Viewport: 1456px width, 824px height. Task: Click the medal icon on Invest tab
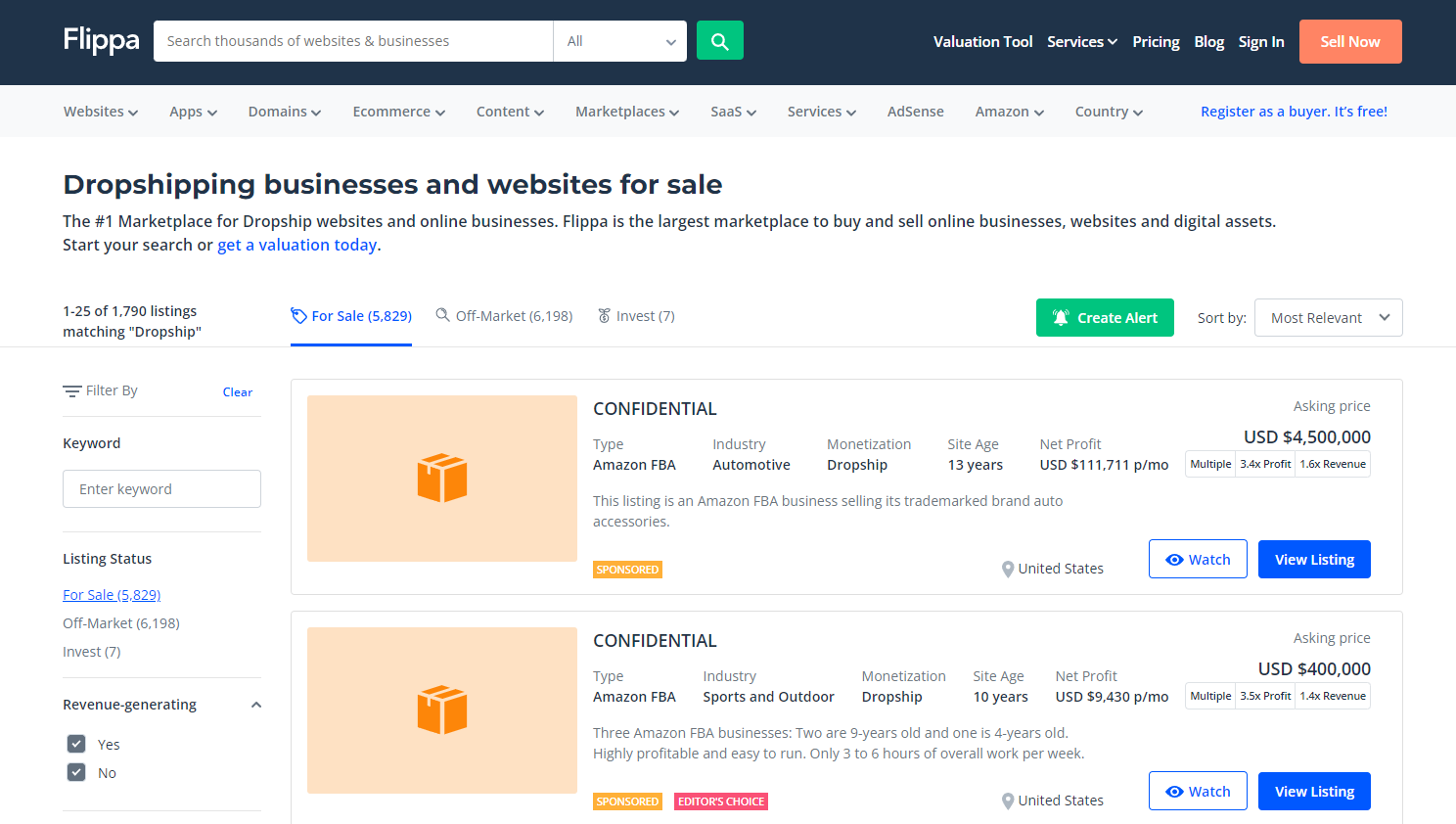[x=605, y=315]
